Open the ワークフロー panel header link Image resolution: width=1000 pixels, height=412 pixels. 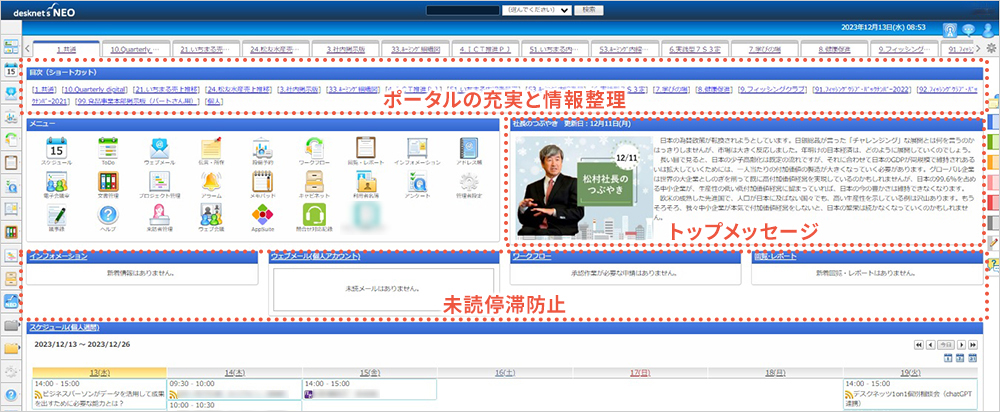532,256
